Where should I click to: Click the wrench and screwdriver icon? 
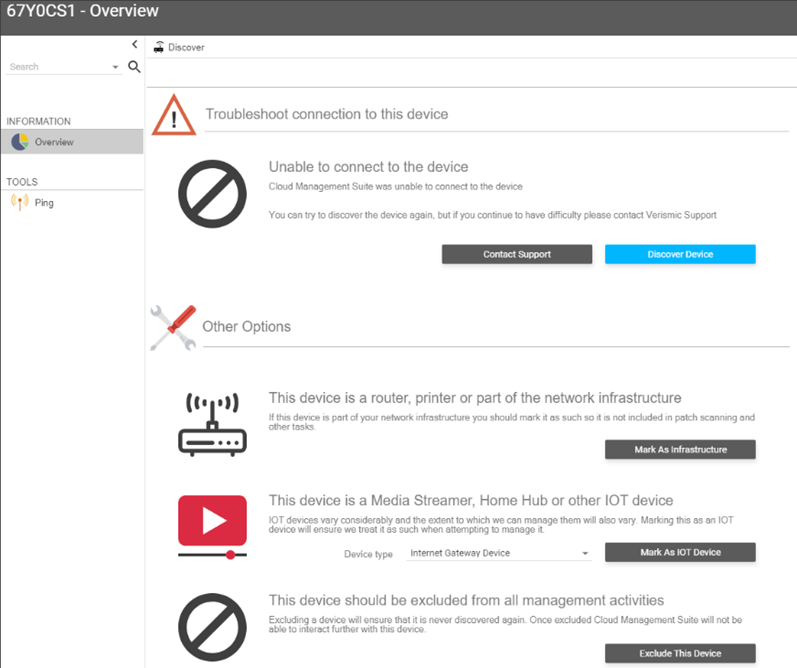[x=173, y=328]
